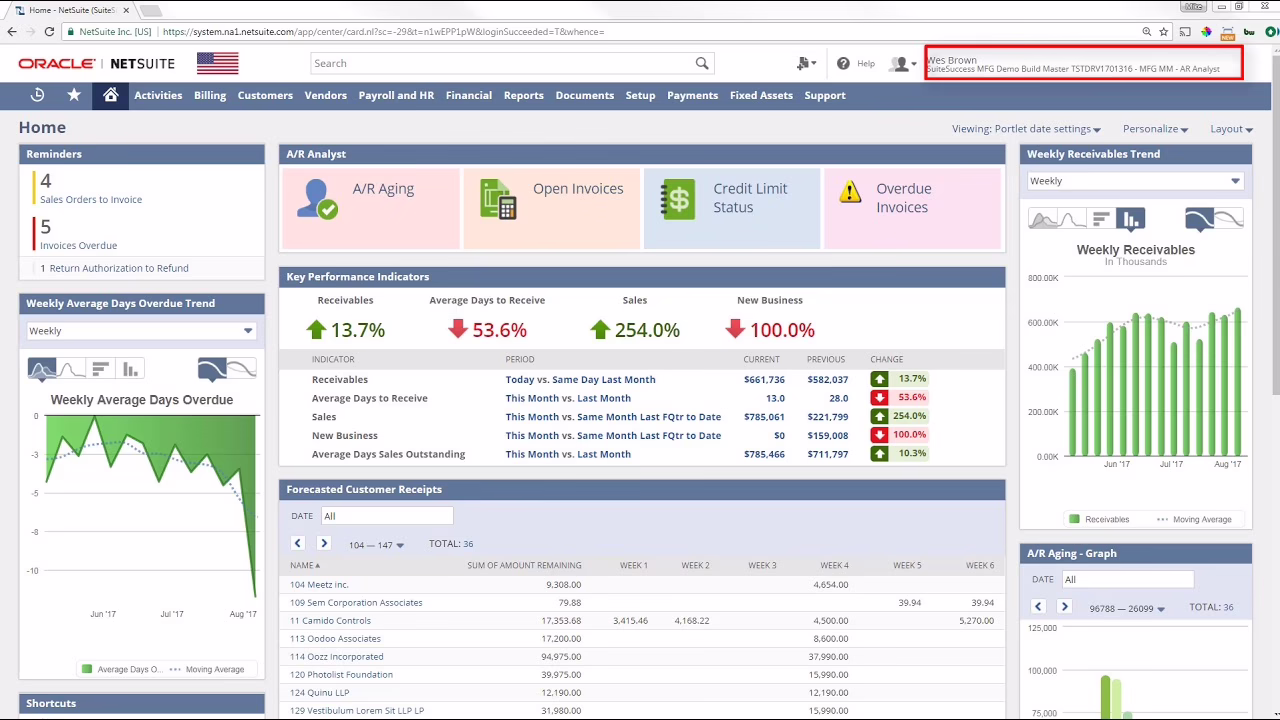This screenshot has height=720, width=1280.
Task: Open the Activities menu
Action: pyautogui.click(x=158, y=95)
